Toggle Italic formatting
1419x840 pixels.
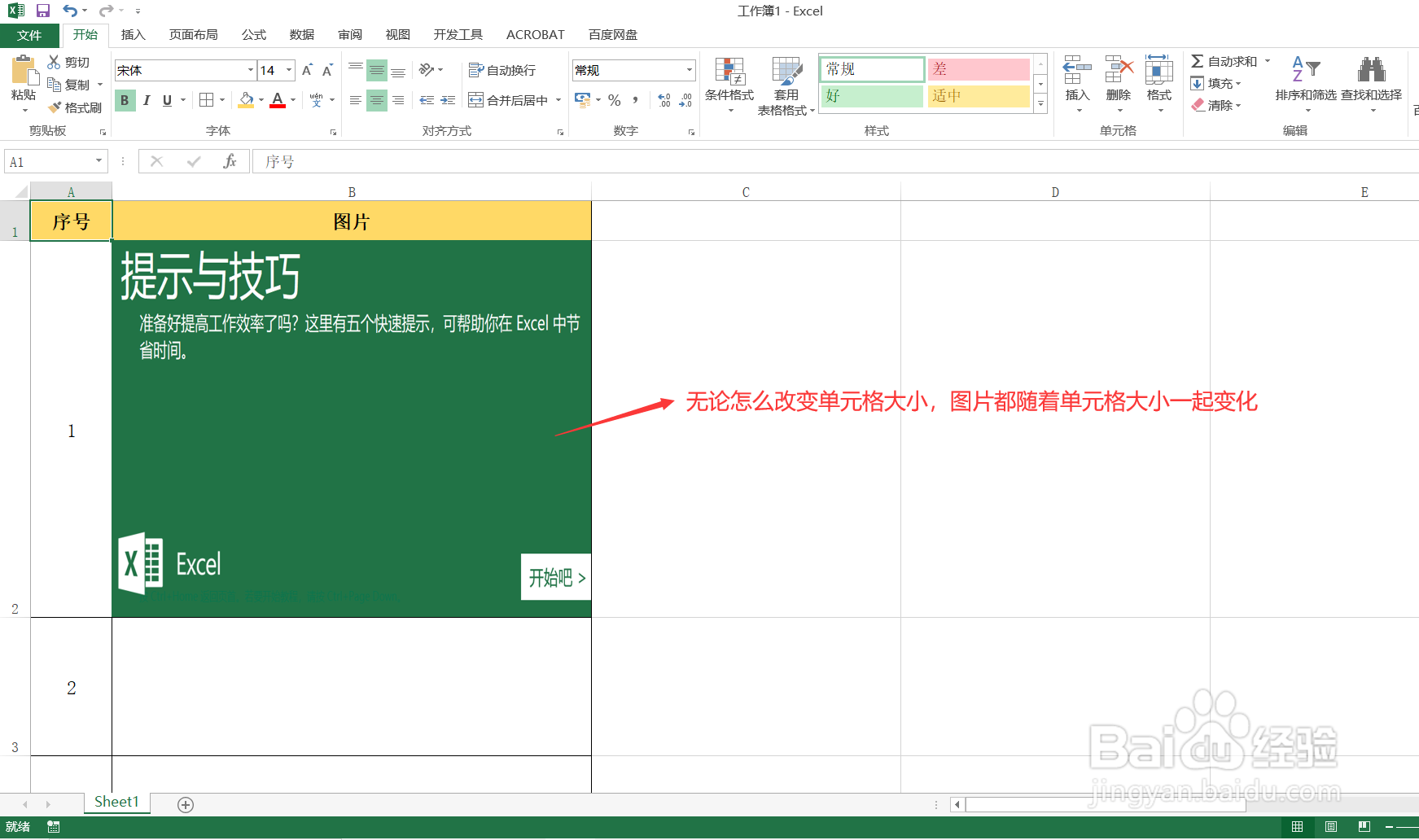click(147, 100)
